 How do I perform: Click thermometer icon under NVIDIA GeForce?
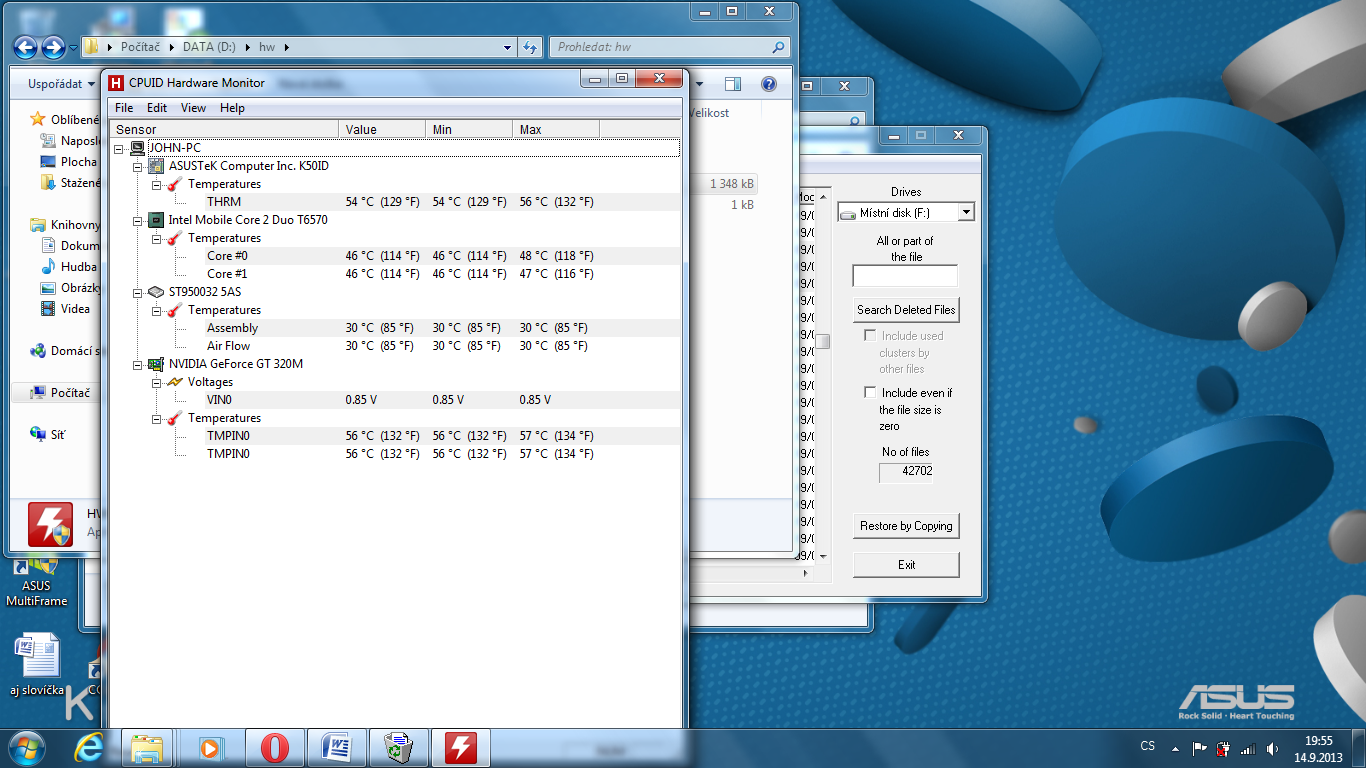click(x=175, y=418)
